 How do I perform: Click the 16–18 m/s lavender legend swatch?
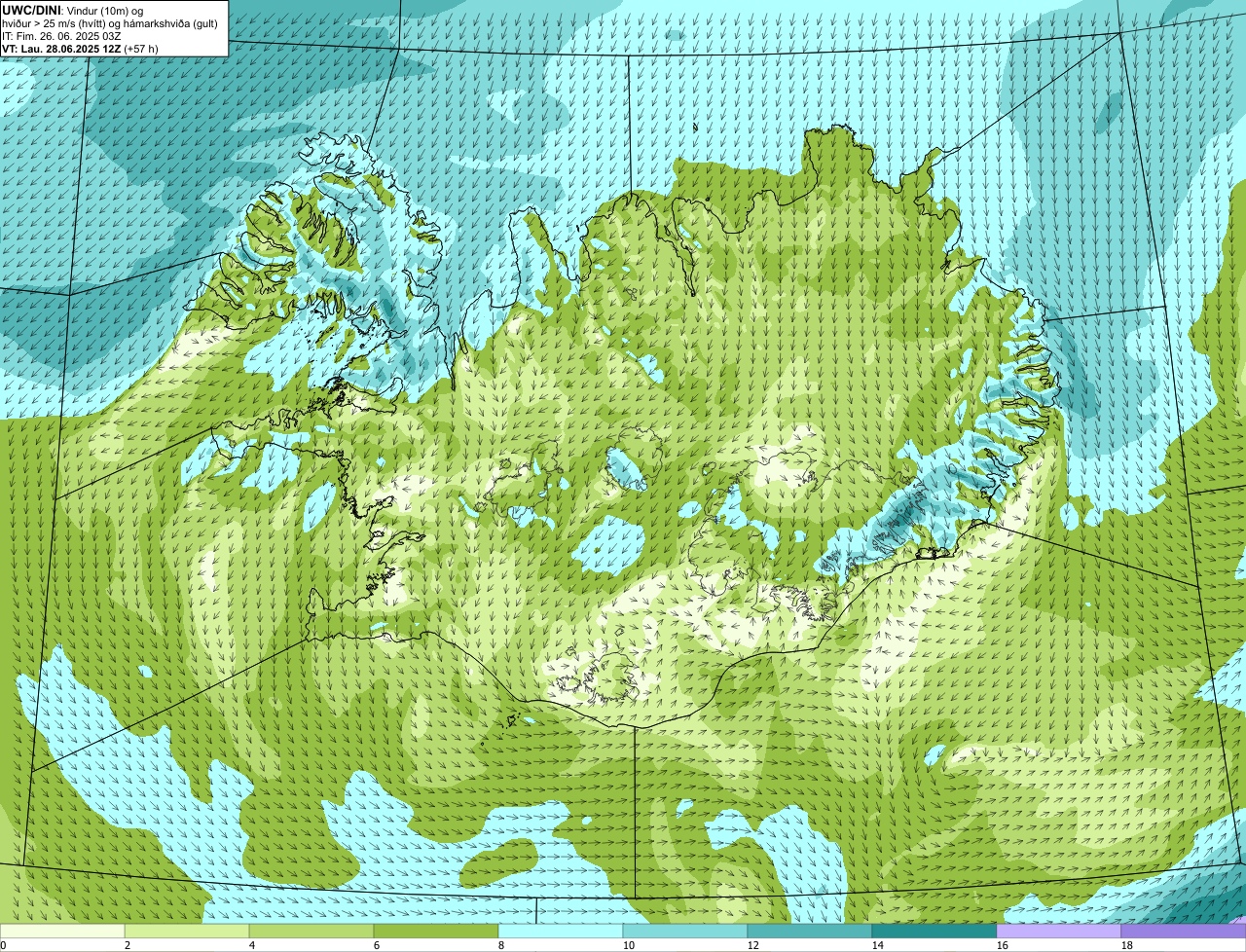1059,932
